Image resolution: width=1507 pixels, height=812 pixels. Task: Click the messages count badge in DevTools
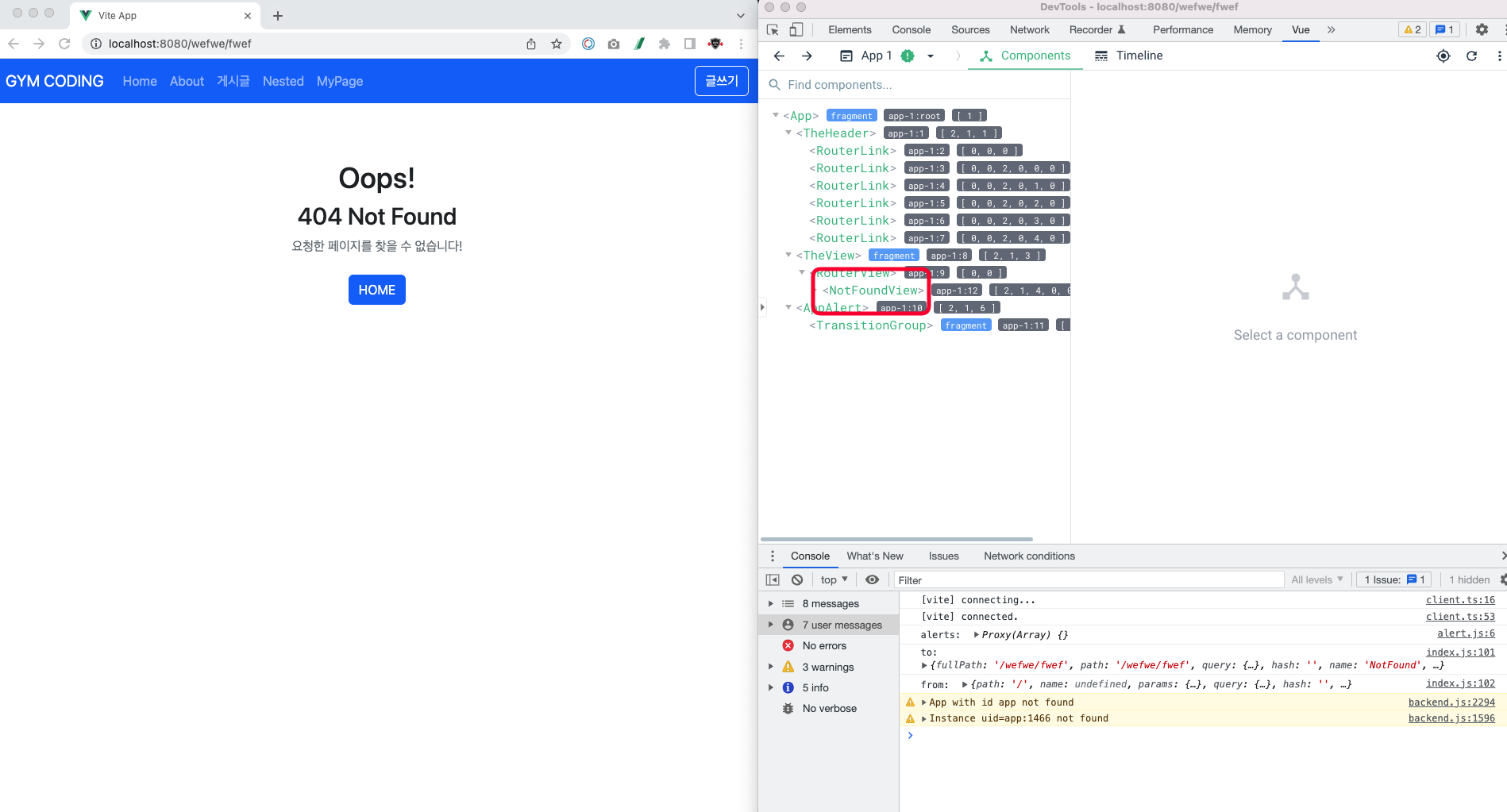pyautogui.click(x=1444, y=29)
